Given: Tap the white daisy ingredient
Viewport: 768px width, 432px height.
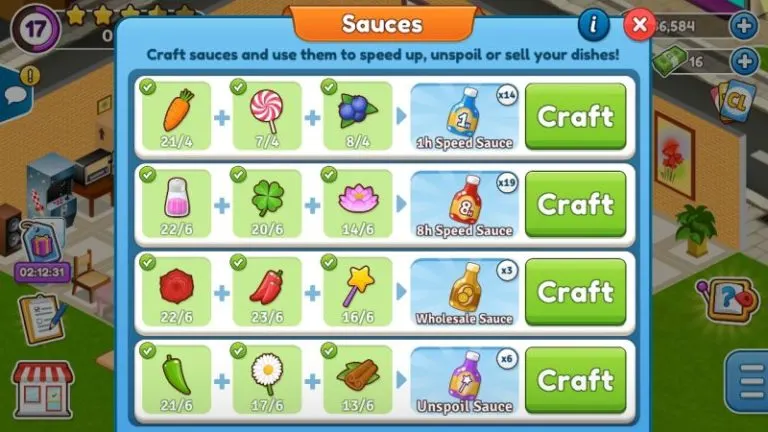Looking at the screenshot, I should click(267, 380).
